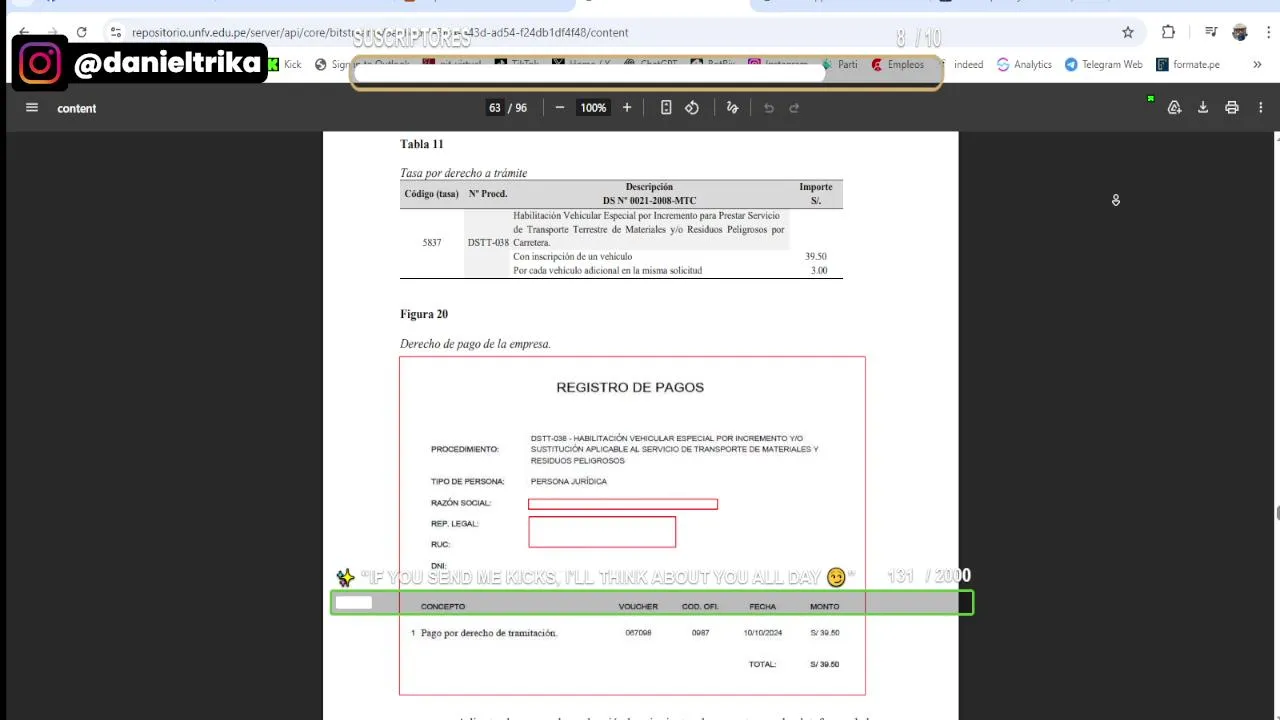Viewport: 1280px width, 720px height.
Task: Open the browser Extensions puzzle icon
Action: [x=1168, y=32]
